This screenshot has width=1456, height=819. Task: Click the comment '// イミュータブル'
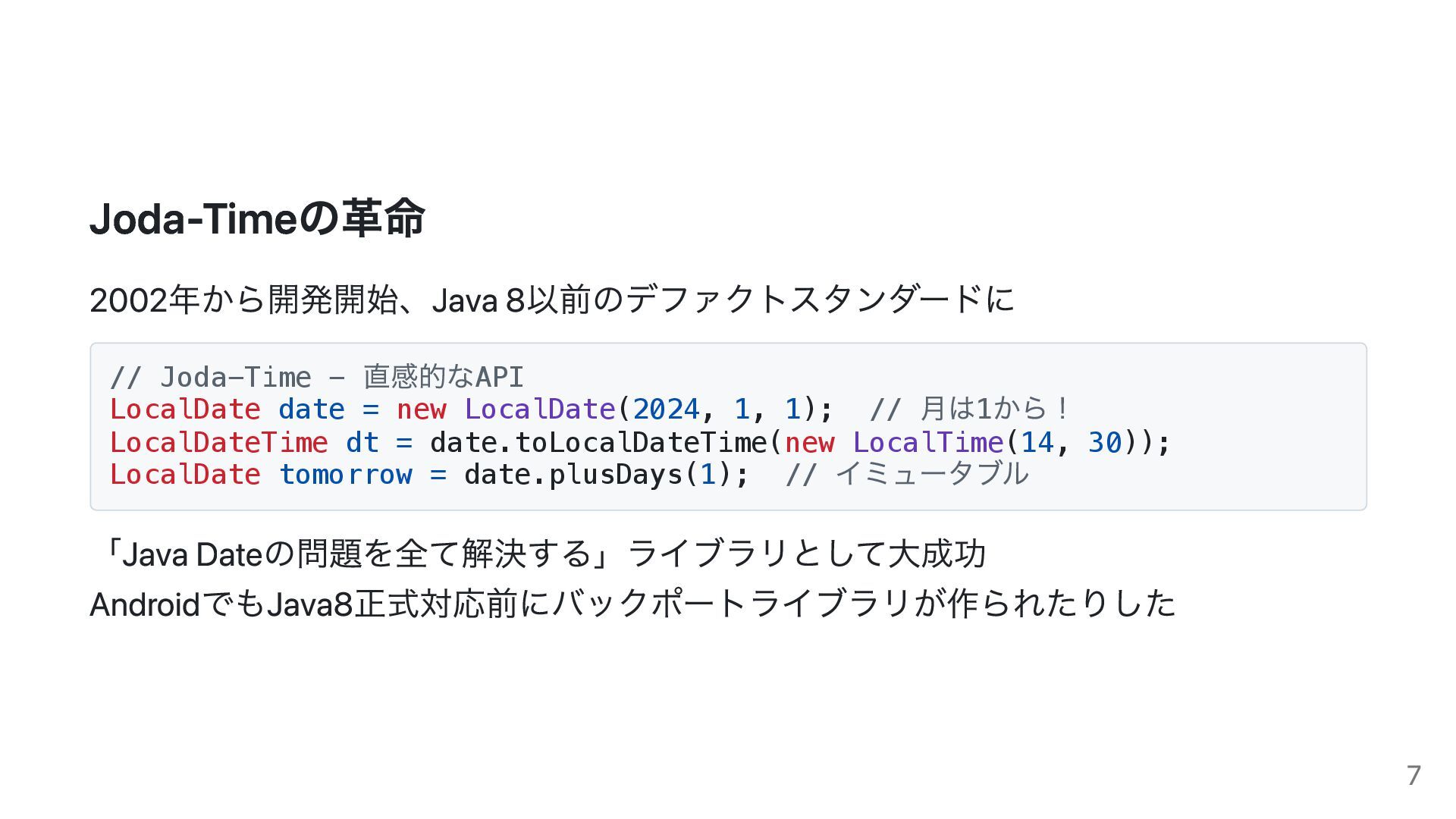[x=907, y=475]
